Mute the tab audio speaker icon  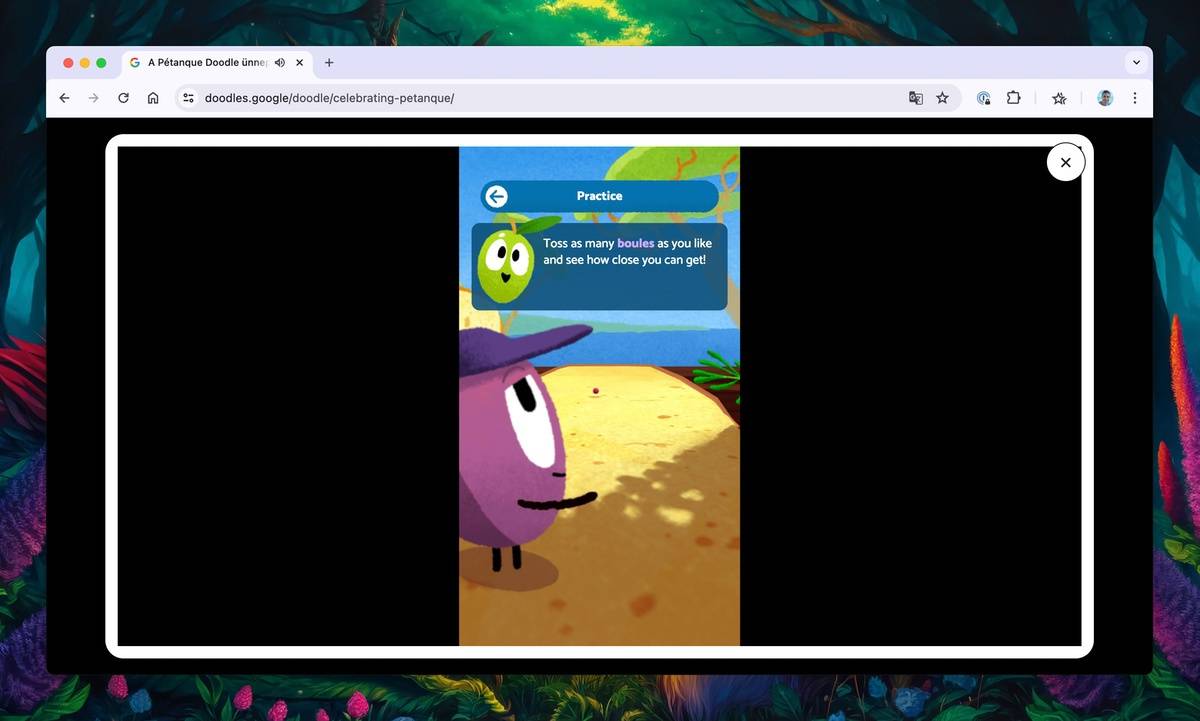point(280,62)
